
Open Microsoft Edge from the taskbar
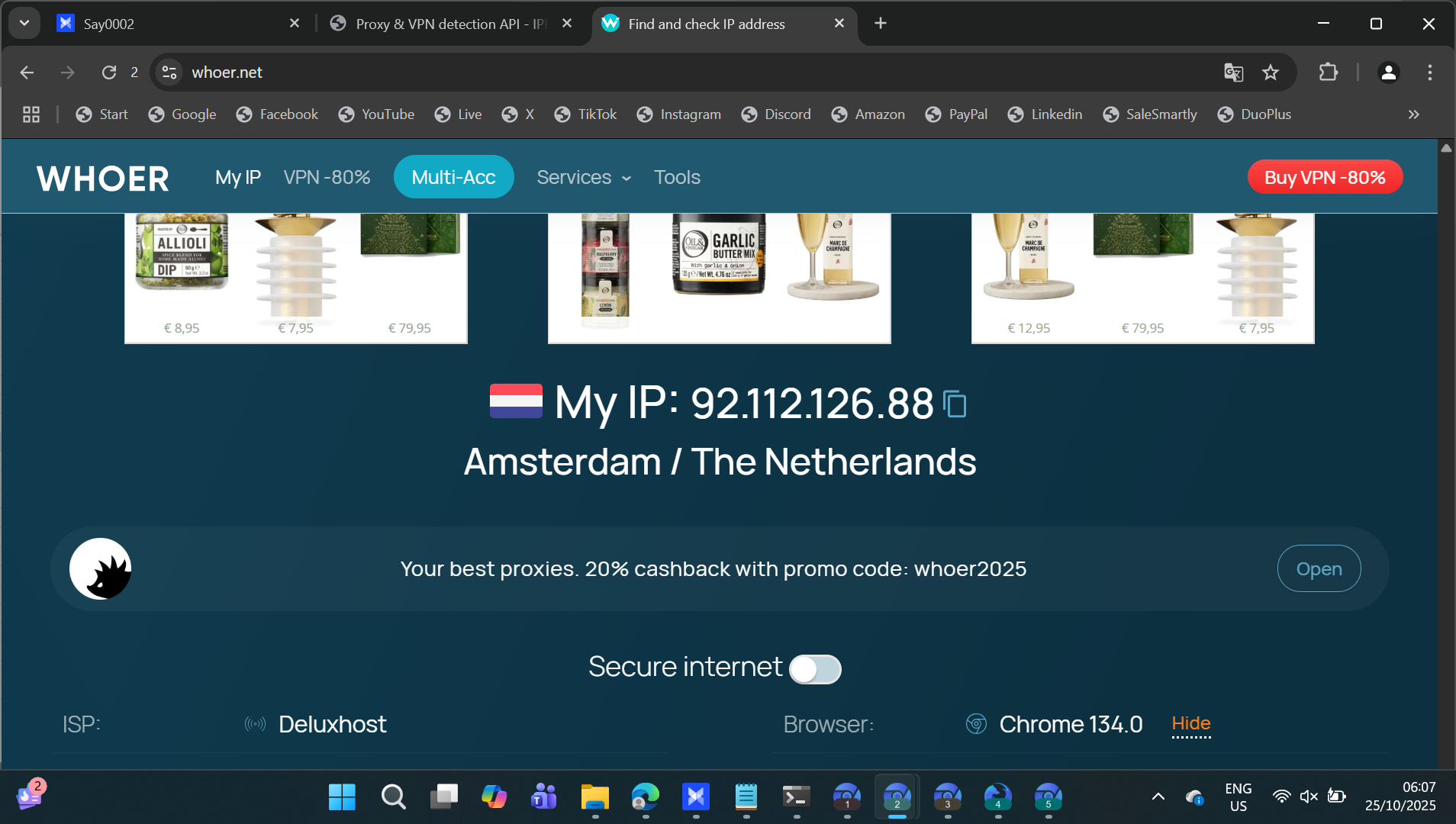(645, 797)
